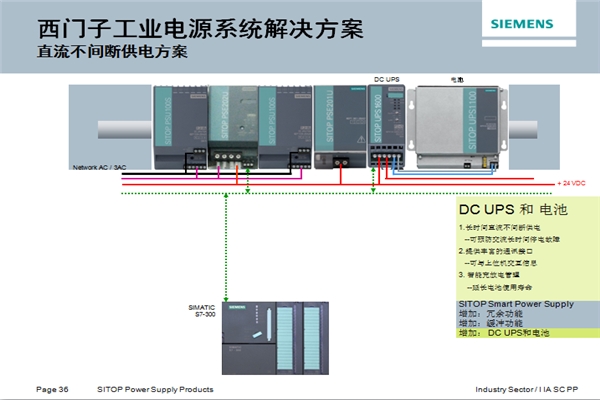Click the text "SITOP Smart Power Supply"
Screen dimensions: 600x400
[x=516, y=304]
